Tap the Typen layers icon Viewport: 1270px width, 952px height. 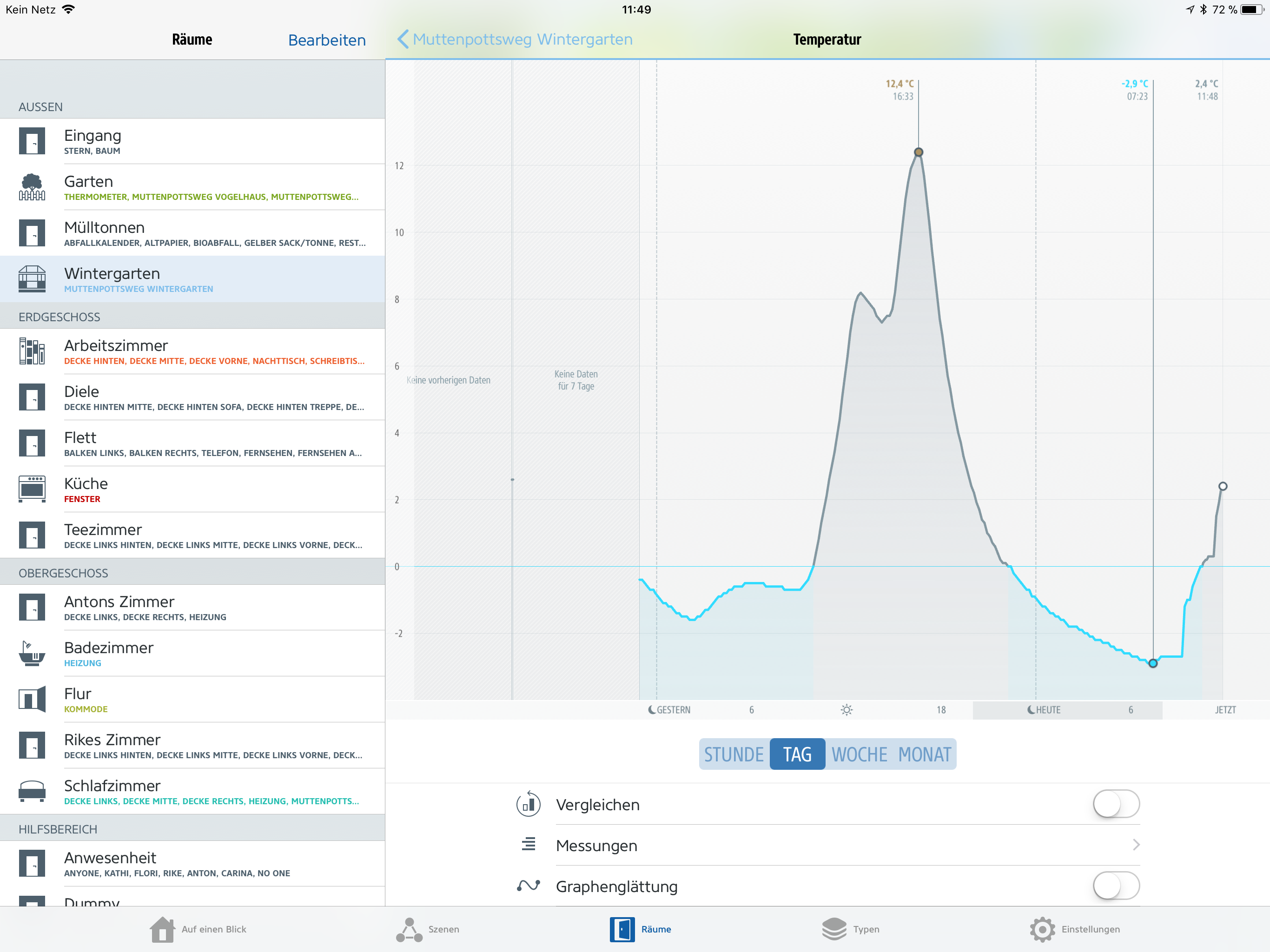[833, 929]
